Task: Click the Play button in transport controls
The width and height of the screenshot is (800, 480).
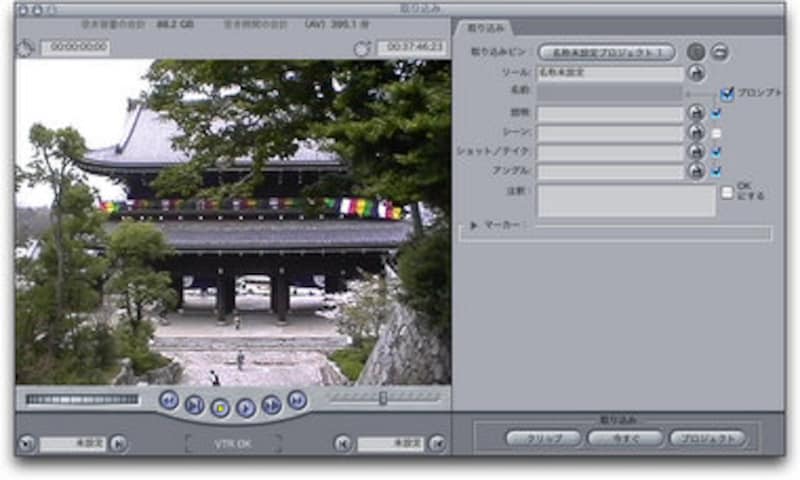Action: [x=245, y=405]
